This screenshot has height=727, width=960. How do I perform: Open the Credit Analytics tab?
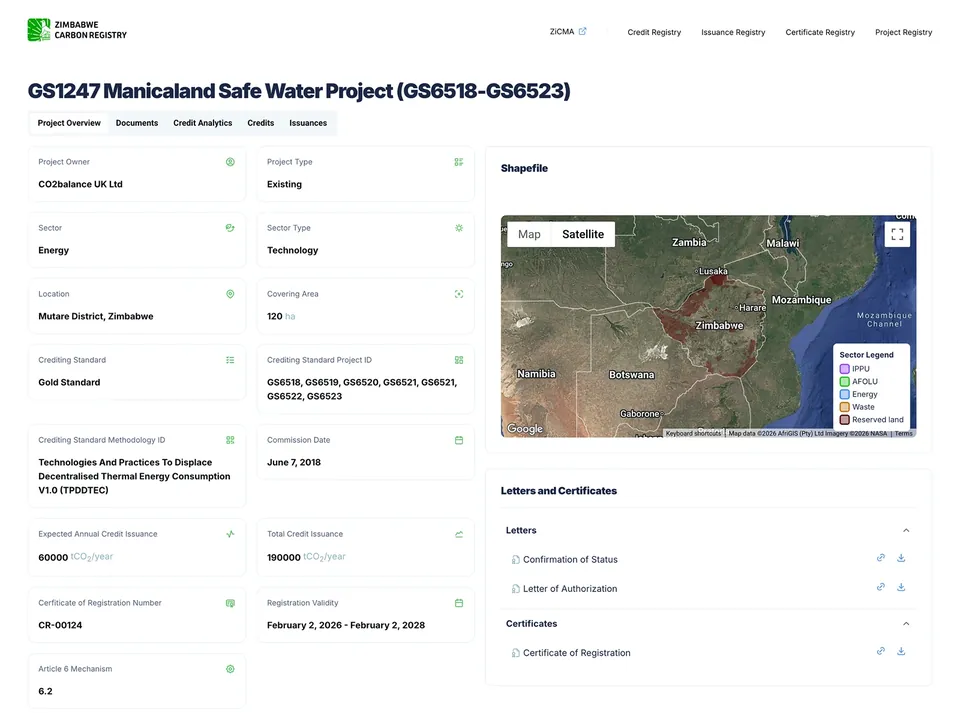(x=203, y=123)
